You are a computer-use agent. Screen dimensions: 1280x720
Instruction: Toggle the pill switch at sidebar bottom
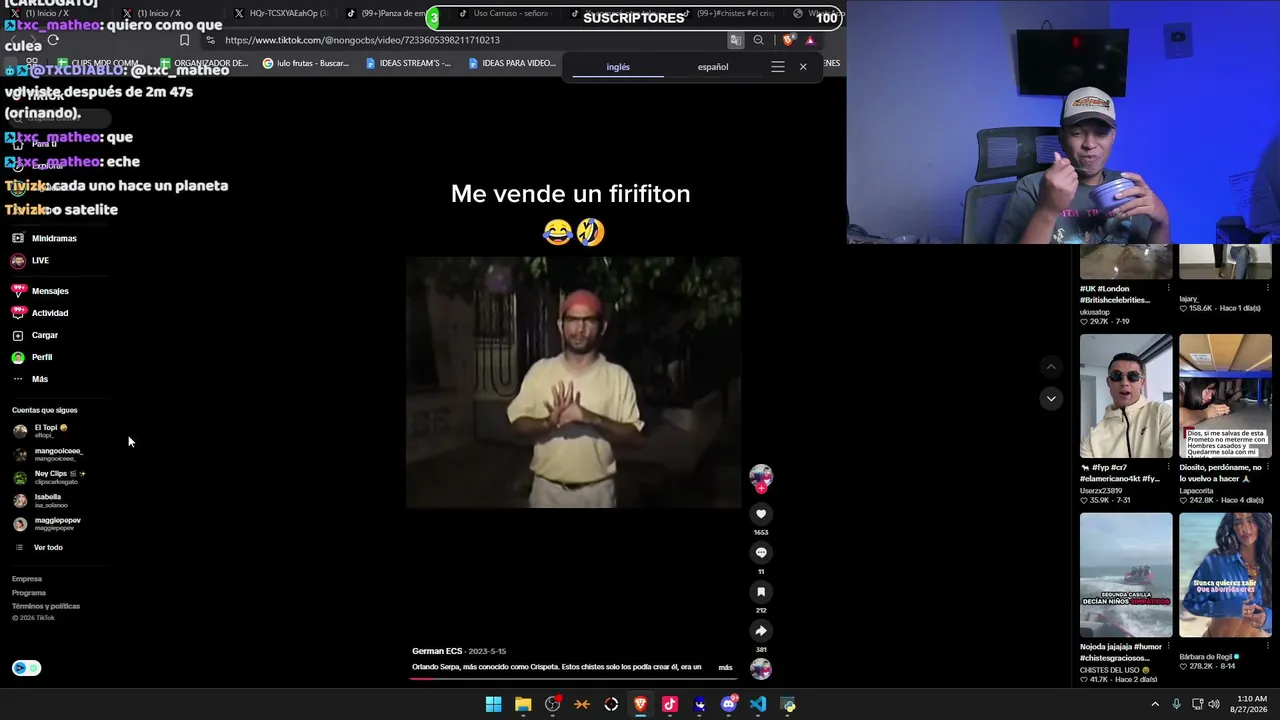27,668
